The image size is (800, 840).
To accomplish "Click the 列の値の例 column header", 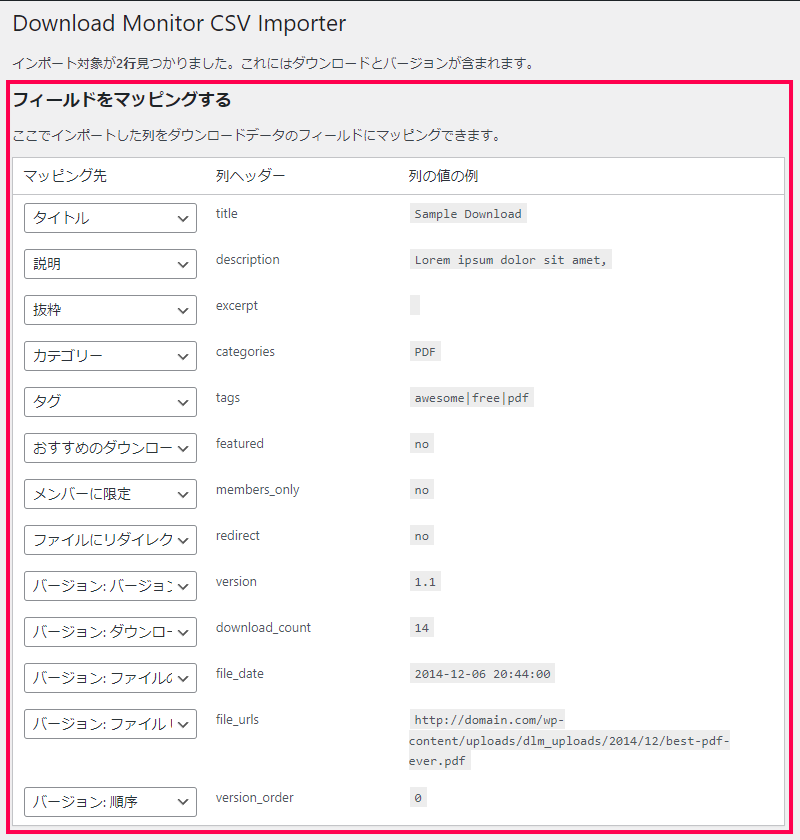I will 443,176.
